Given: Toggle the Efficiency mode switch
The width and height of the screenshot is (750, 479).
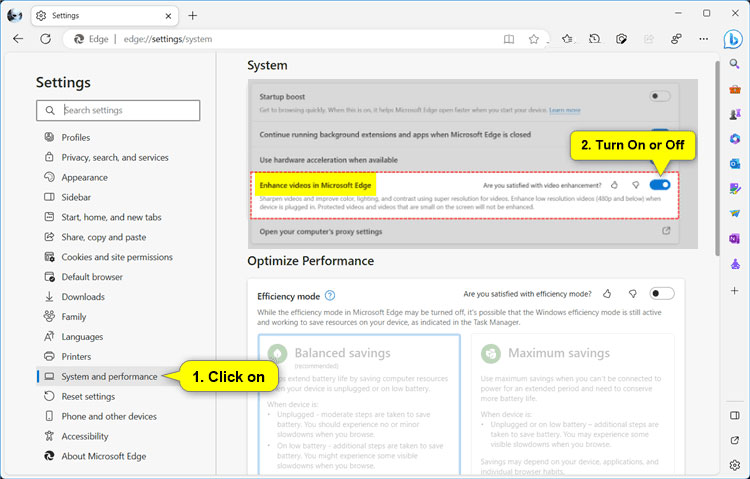Looking at the screenshot, I should pos(662,293).
